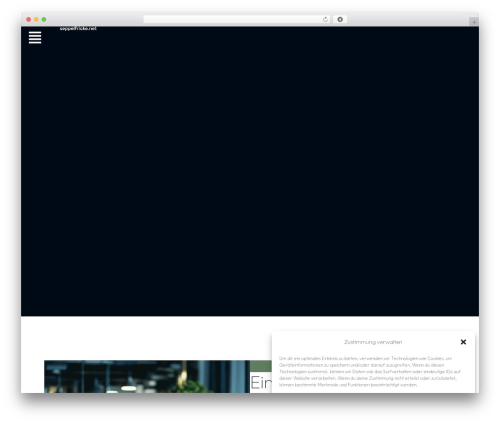The width and height of the screenshot is (500, 423).
Task: Click the browser address bar
Action: pyautogui.click(x=237, y=19)
